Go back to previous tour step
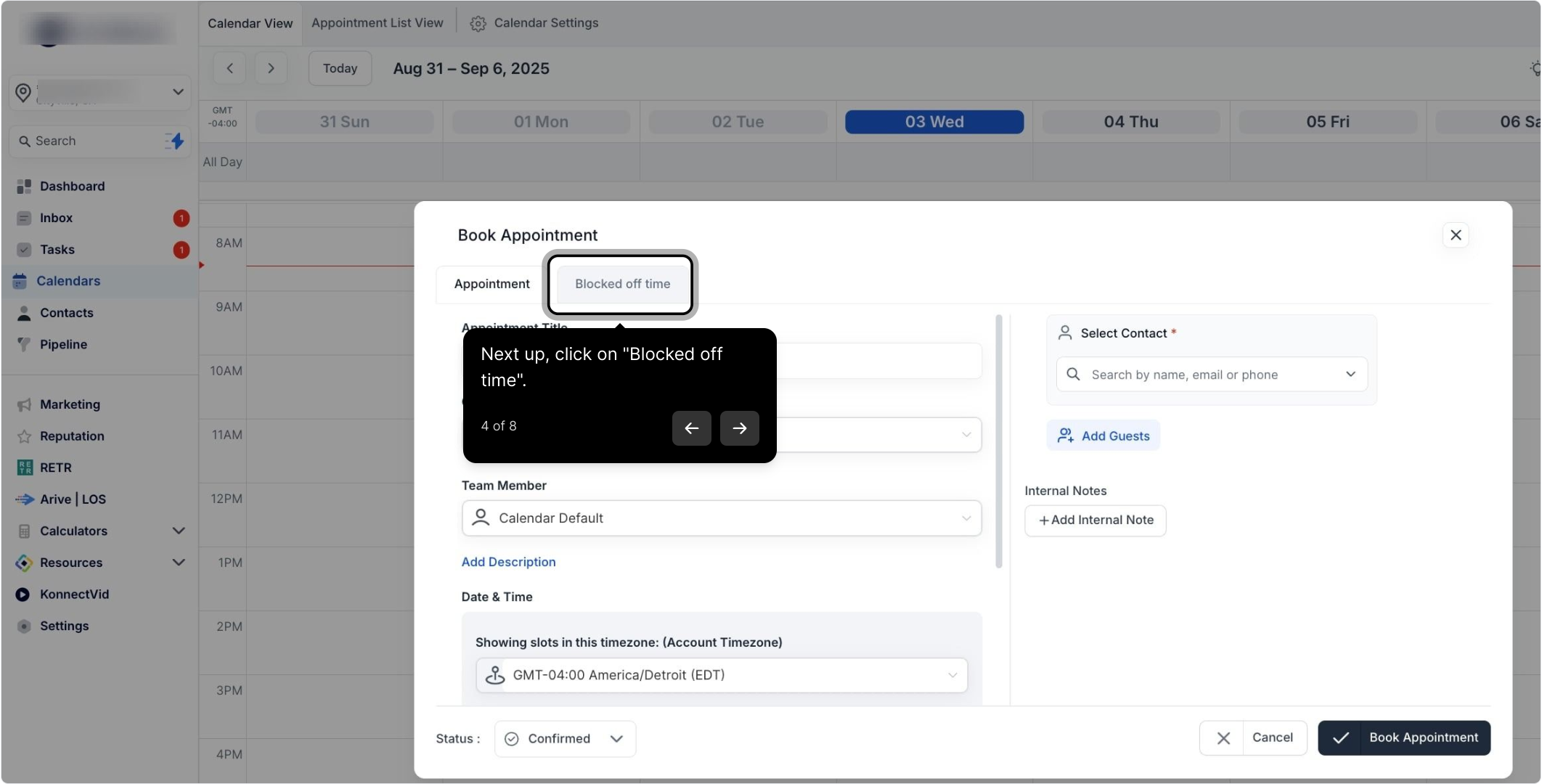Image resolution: width=1542 pixels, height=784 pixels. point(691,428)
